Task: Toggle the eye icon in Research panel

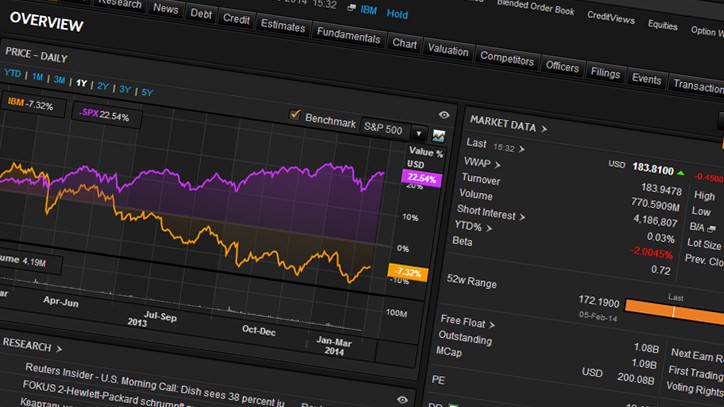Action: [x=402, y=400]
